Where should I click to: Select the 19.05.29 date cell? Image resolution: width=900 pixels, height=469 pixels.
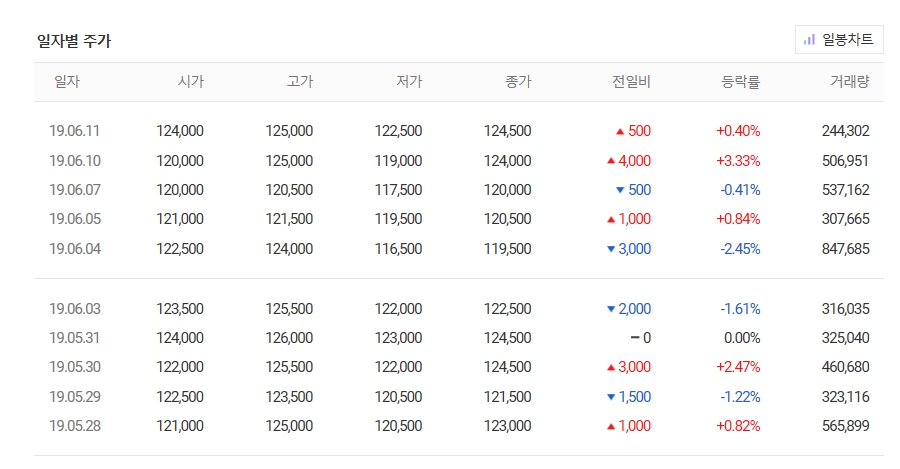[75, 397]
